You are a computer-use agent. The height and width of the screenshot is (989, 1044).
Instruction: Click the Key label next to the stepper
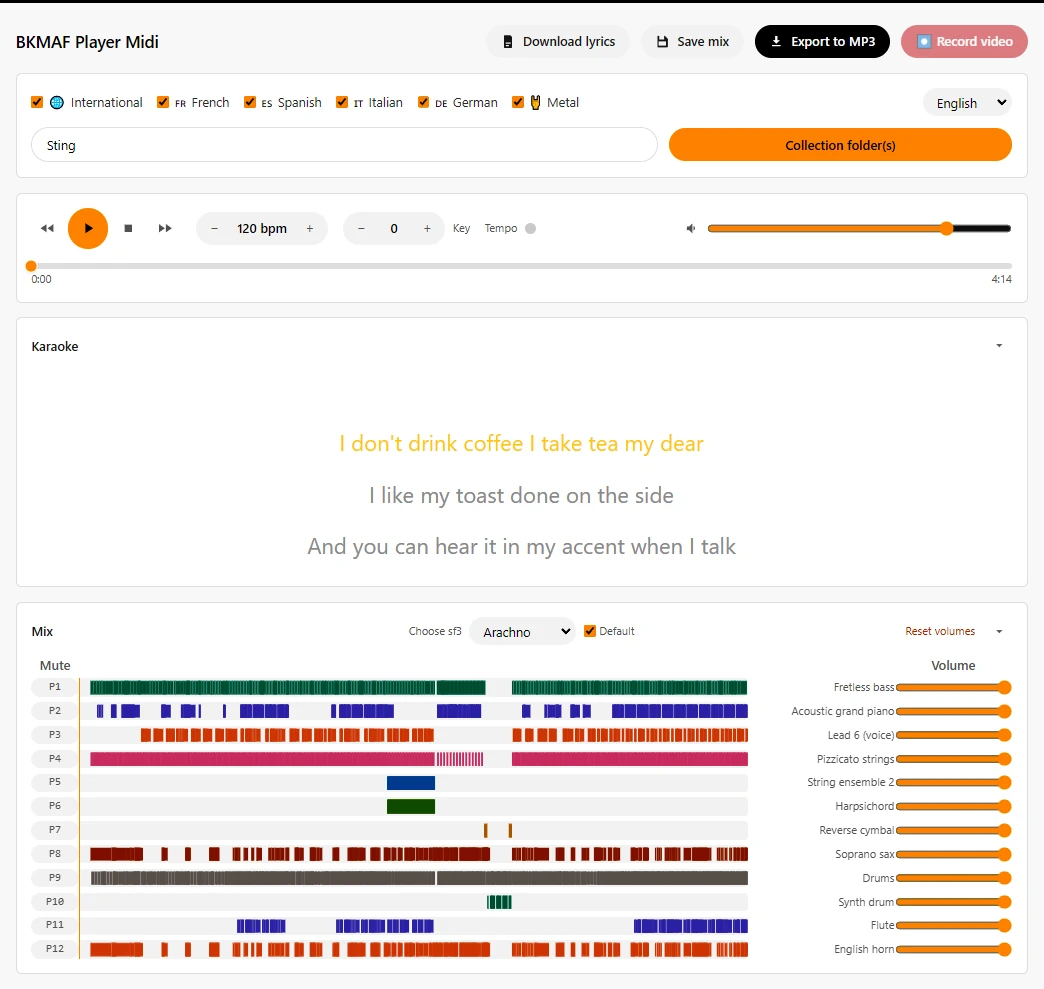(461, 228)
